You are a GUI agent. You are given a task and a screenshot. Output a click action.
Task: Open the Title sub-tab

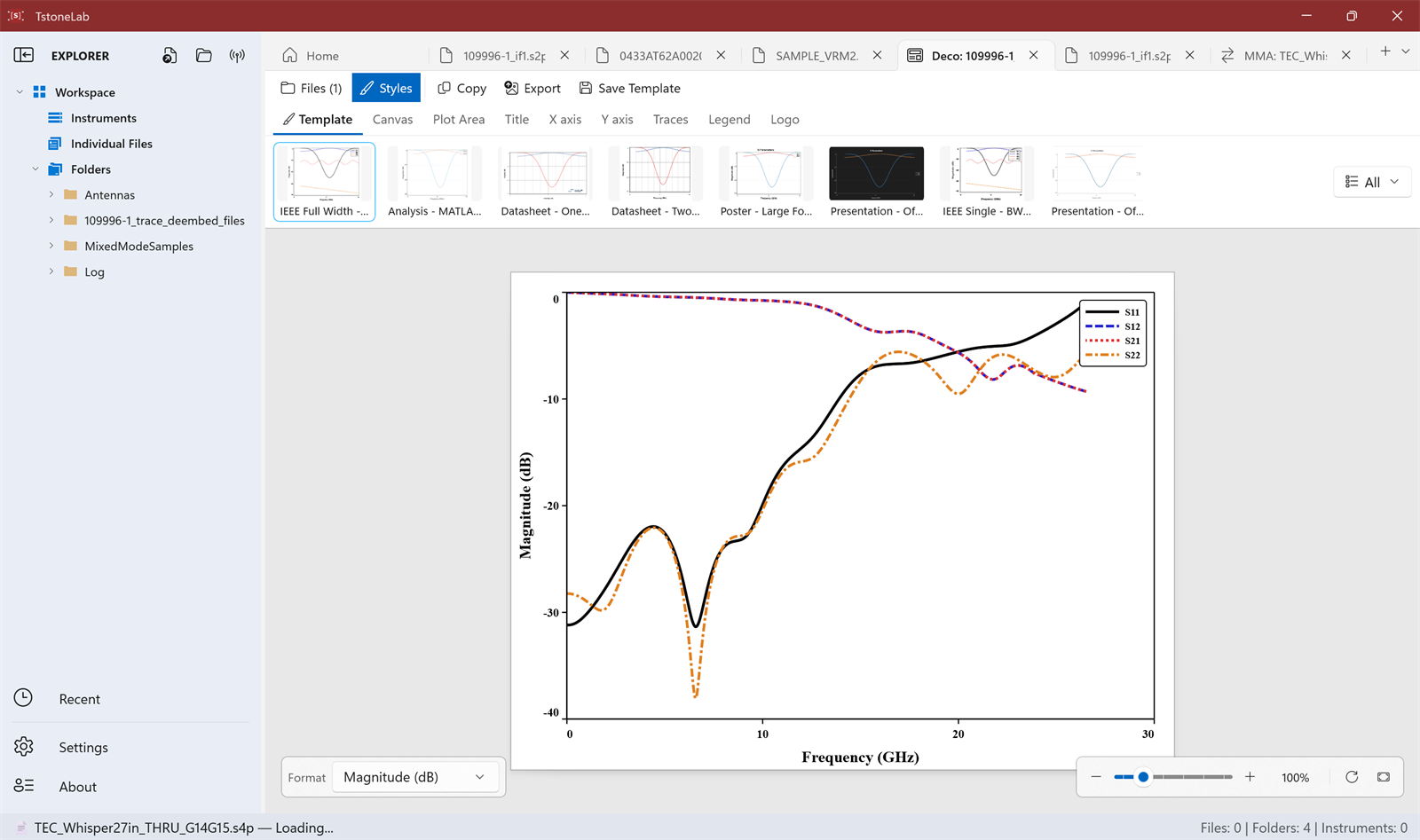click(x=517, y=119)
